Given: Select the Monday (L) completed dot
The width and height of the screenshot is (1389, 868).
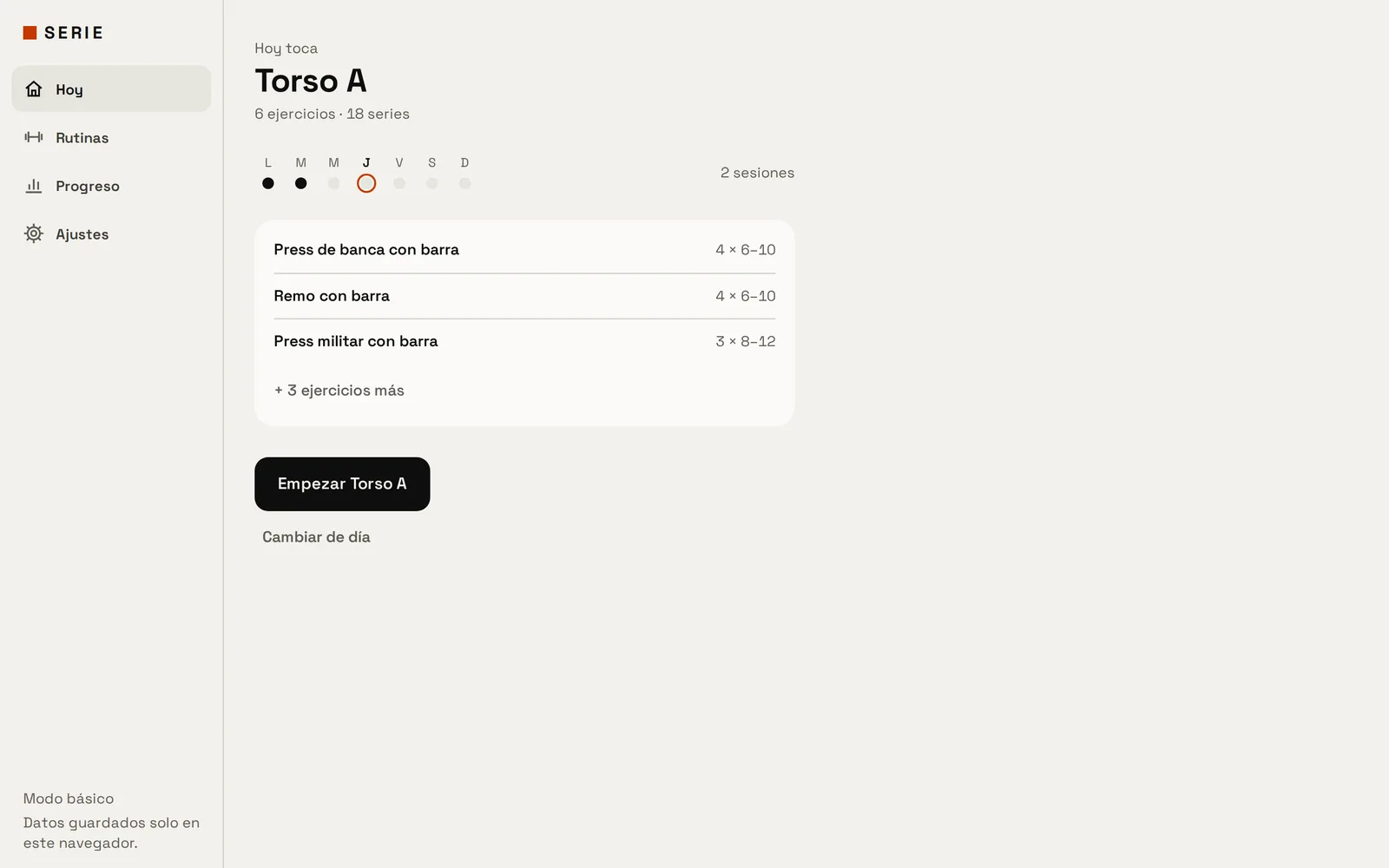Looking at the screenshot, I should pyautogui.click(x=268, y=183).
